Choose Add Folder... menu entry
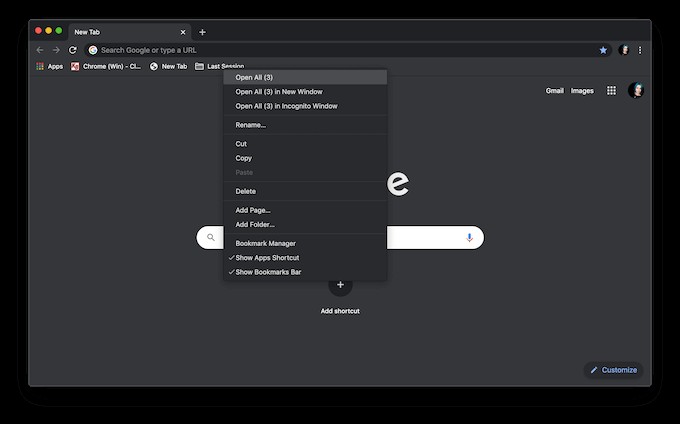The height and width of the screenshot is (424, 680). pos(305,225)
